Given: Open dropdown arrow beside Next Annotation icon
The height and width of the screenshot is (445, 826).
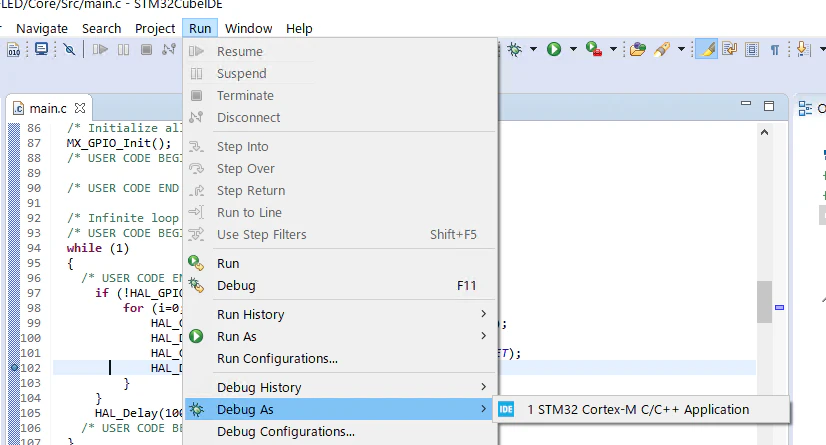Looking at the screenshot, I should 822,50.
